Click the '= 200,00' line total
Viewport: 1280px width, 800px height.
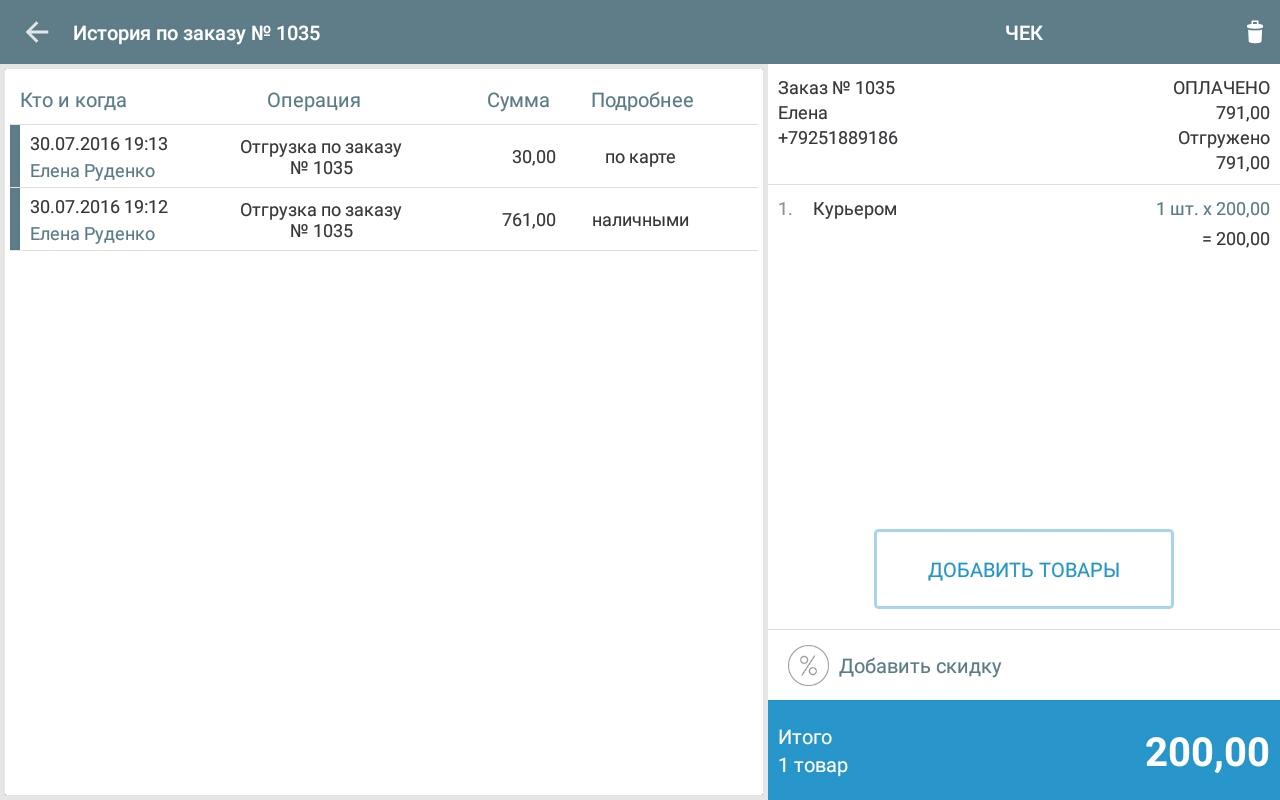tap(1236, 239)
